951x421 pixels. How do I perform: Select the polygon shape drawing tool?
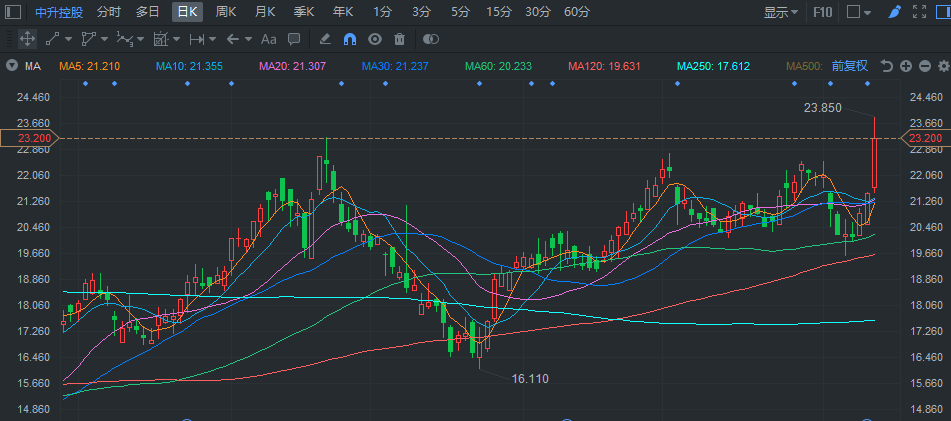click(x=89, y=39)
